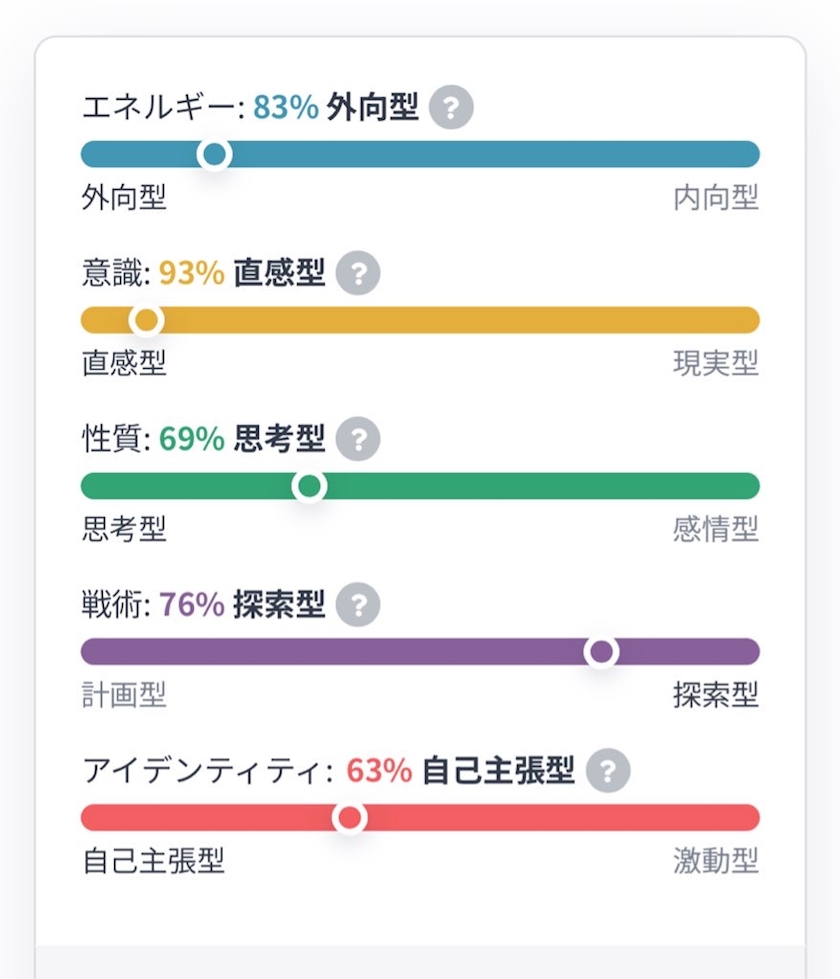Click the 63% 自己主張型 result text
Screen dimensions: 840x979
[460, 770]
